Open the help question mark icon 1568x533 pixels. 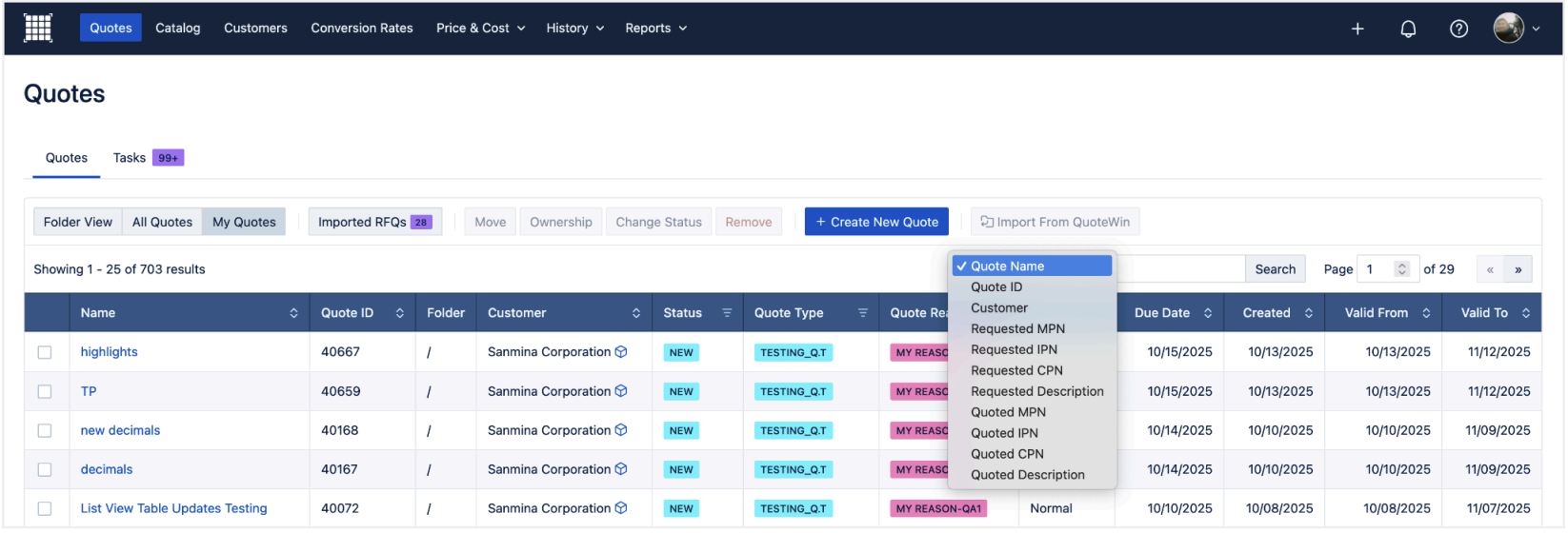[x=1458, y=29]
